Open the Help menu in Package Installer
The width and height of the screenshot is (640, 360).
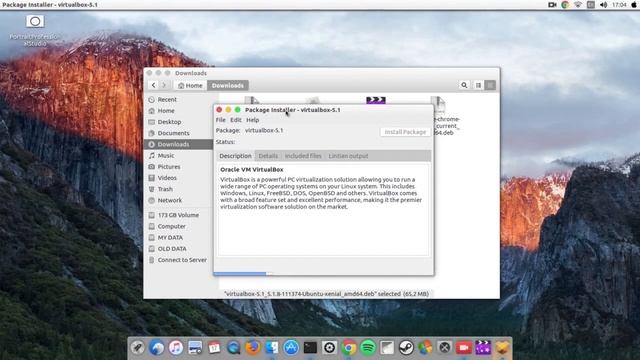pos(253,120)
